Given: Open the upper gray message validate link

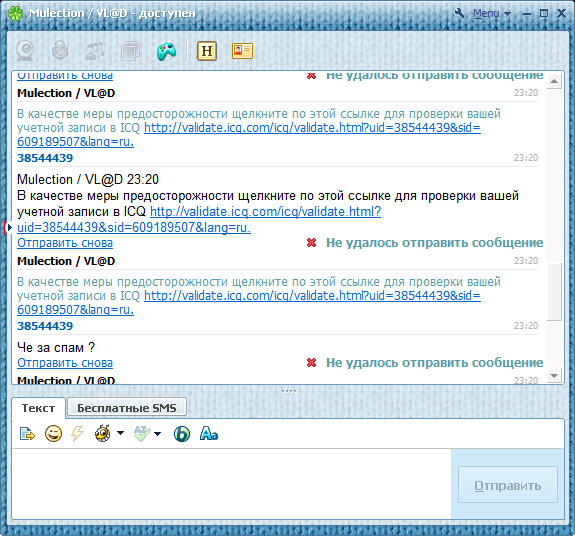Looking at the screenshot, I should click(249, 135).
